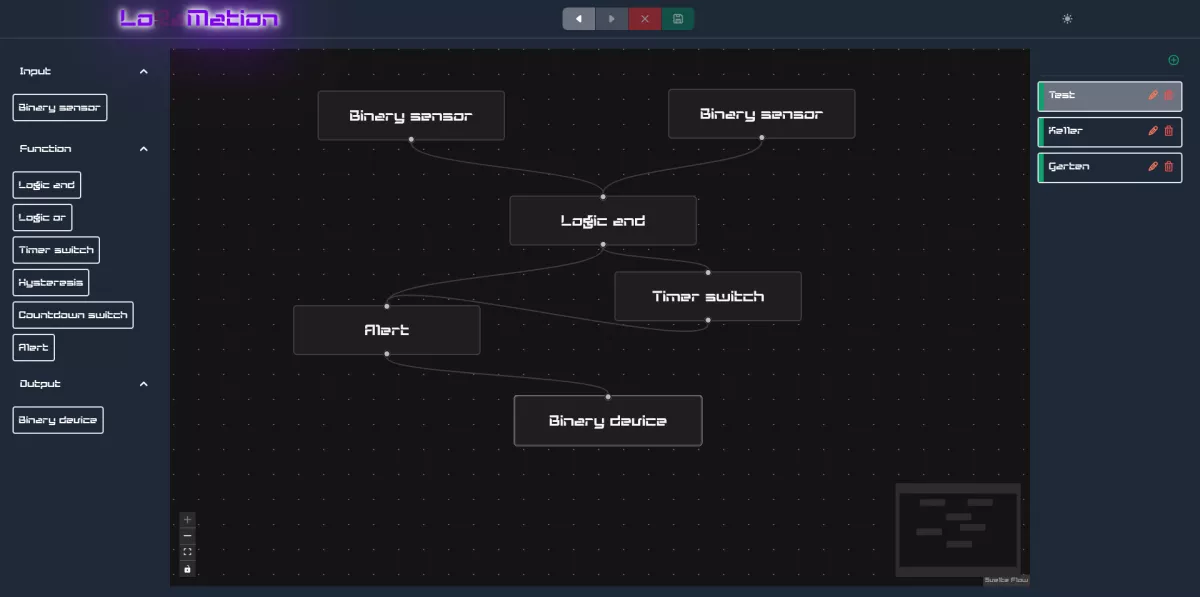Open the Keller flow
The width and height of the screenshot is (1200, 597).
coord(1090,131)
